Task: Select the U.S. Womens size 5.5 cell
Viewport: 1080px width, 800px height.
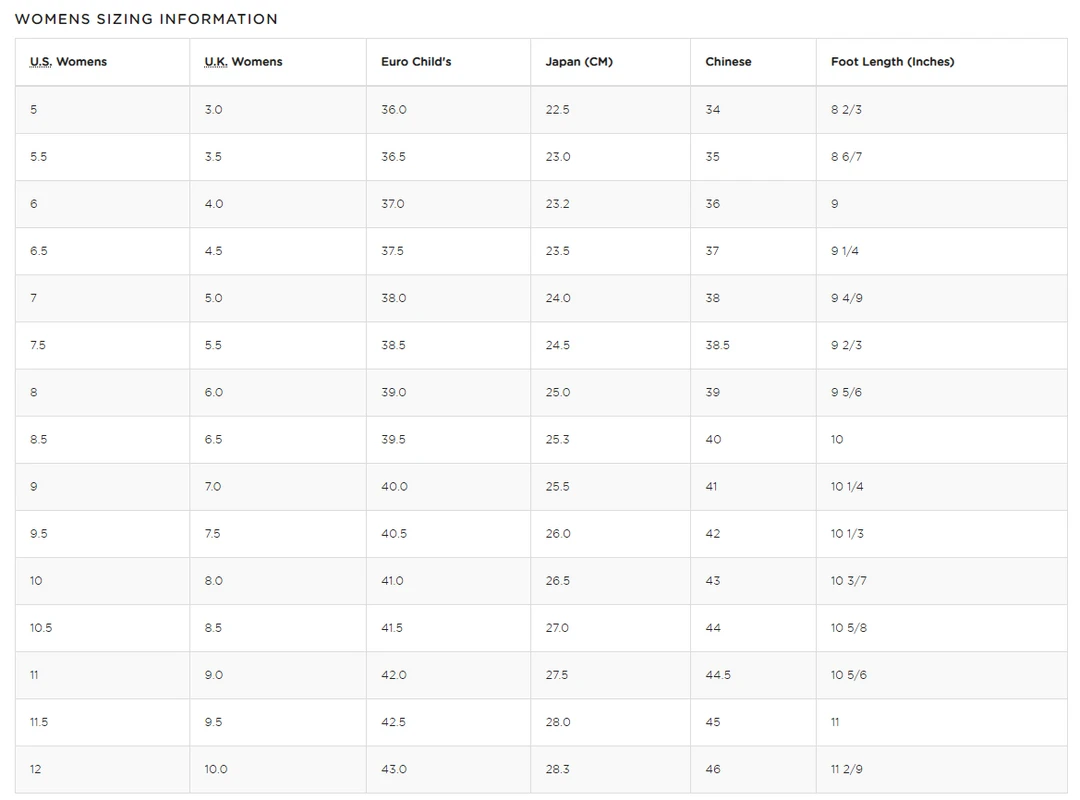Action: pyautogui.click(x=39, y=157)
